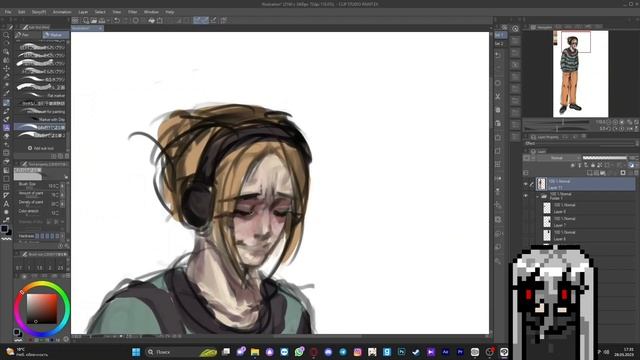
Task: Click the main foreground color swatch in toolbox
Action: coord(4,229)
